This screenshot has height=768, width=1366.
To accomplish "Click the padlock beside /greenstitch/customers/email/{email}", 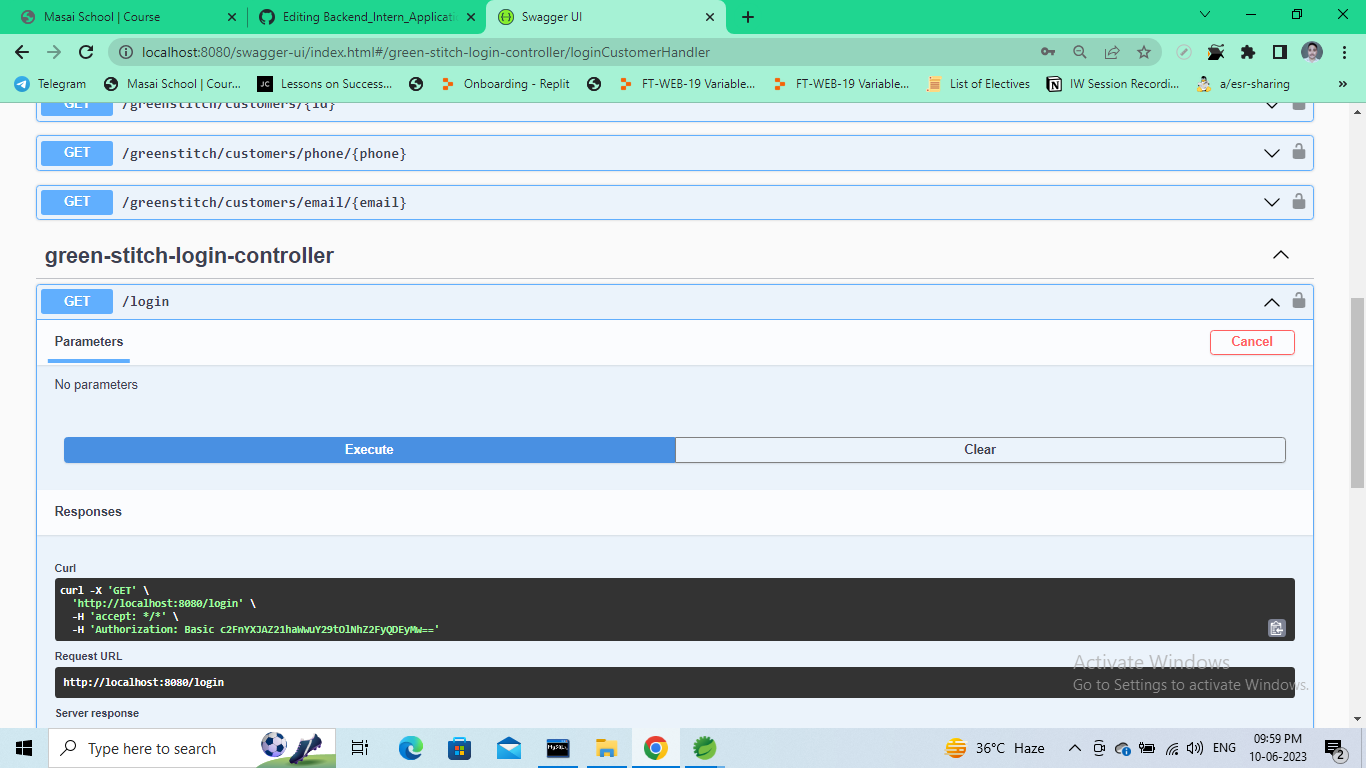I will point(1298,202).
